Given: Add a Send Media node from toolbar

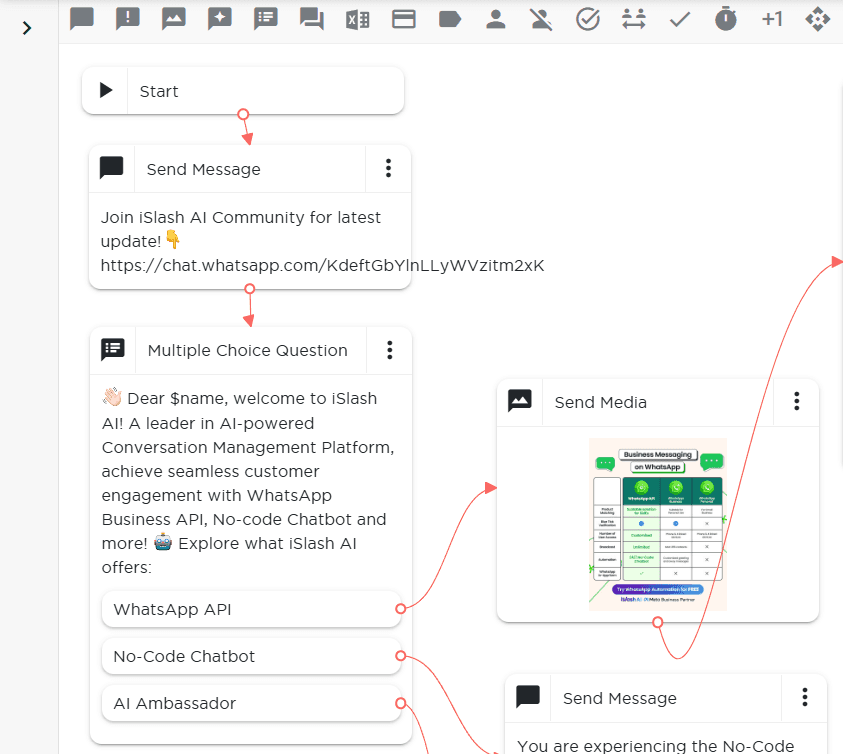Looking at the screenshot, I should 174,19.
